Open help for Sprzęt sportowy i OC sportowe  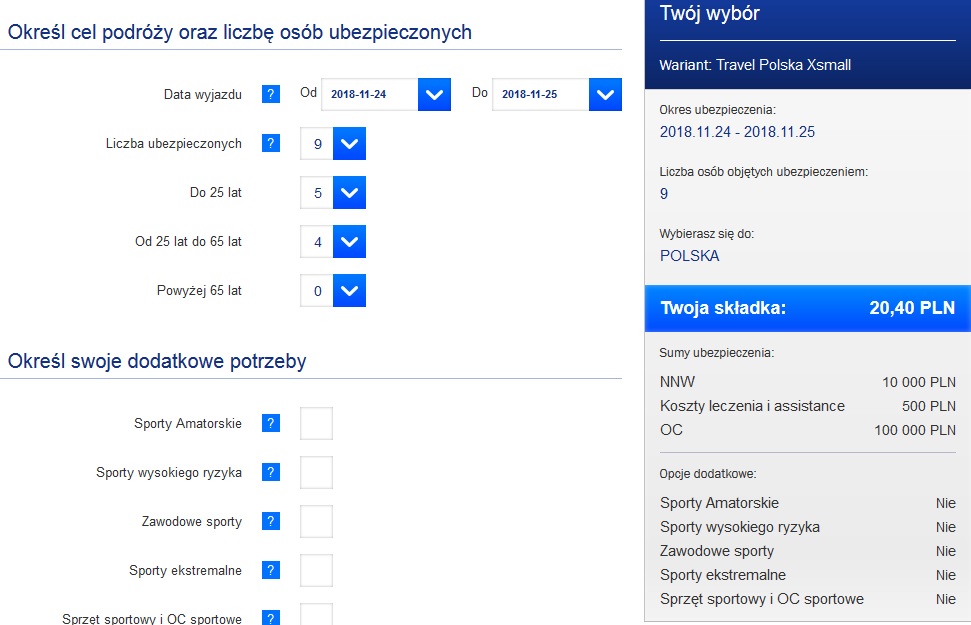coord(270,618)
